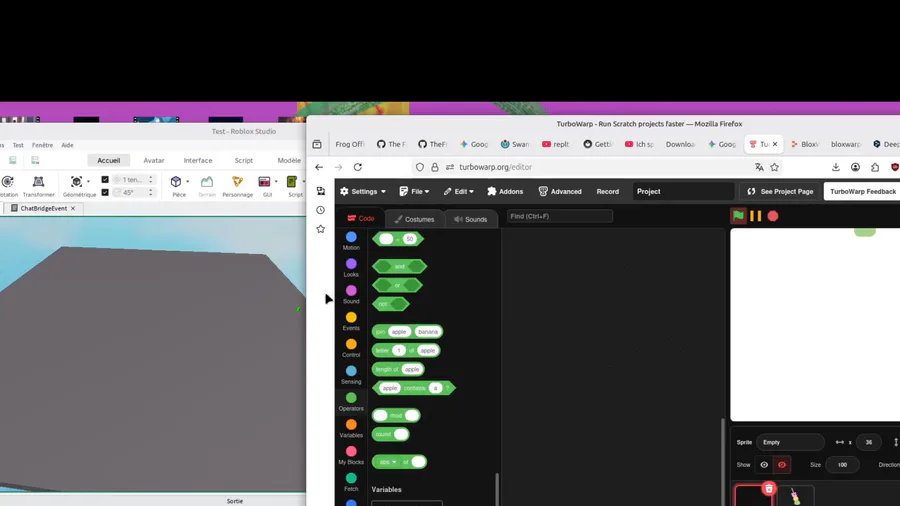Toggle 45° rotation snap checkbox in Roblox Studio
900x506 pixels.
click(105, 192)
